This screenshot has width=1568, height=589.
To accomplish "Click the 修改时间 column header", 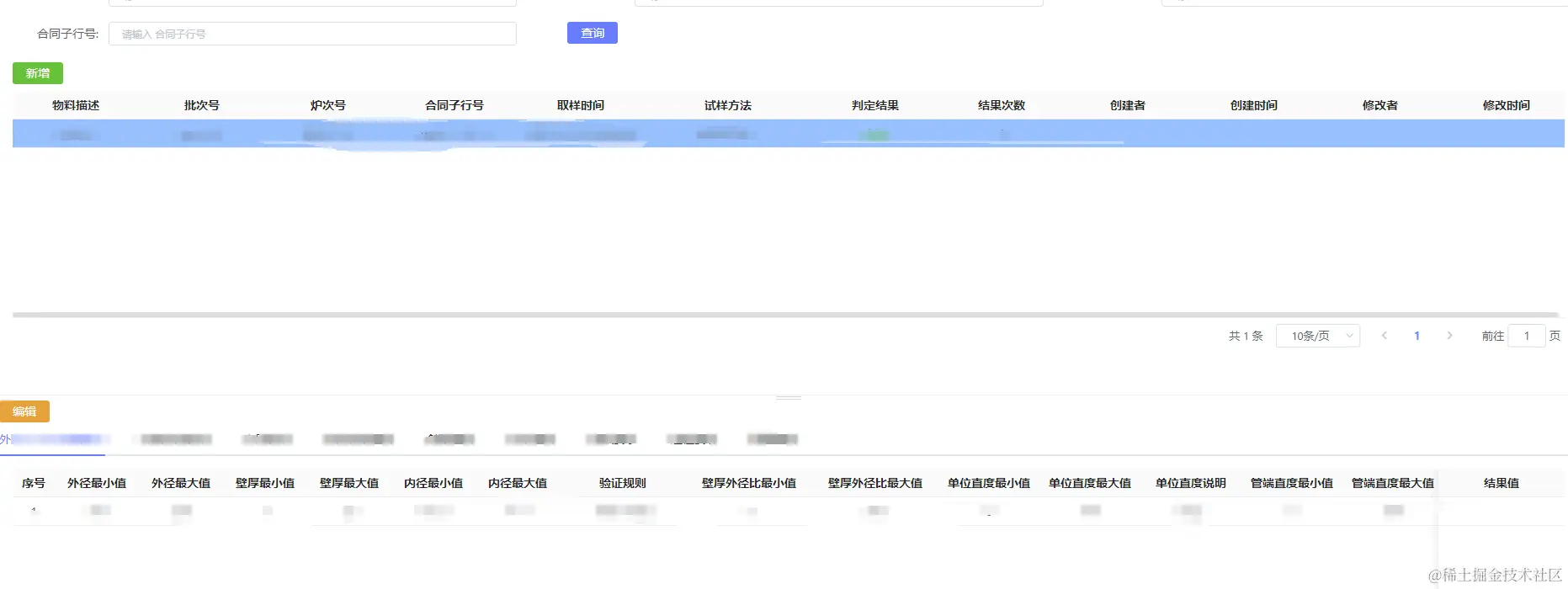I will point(1507,105).
